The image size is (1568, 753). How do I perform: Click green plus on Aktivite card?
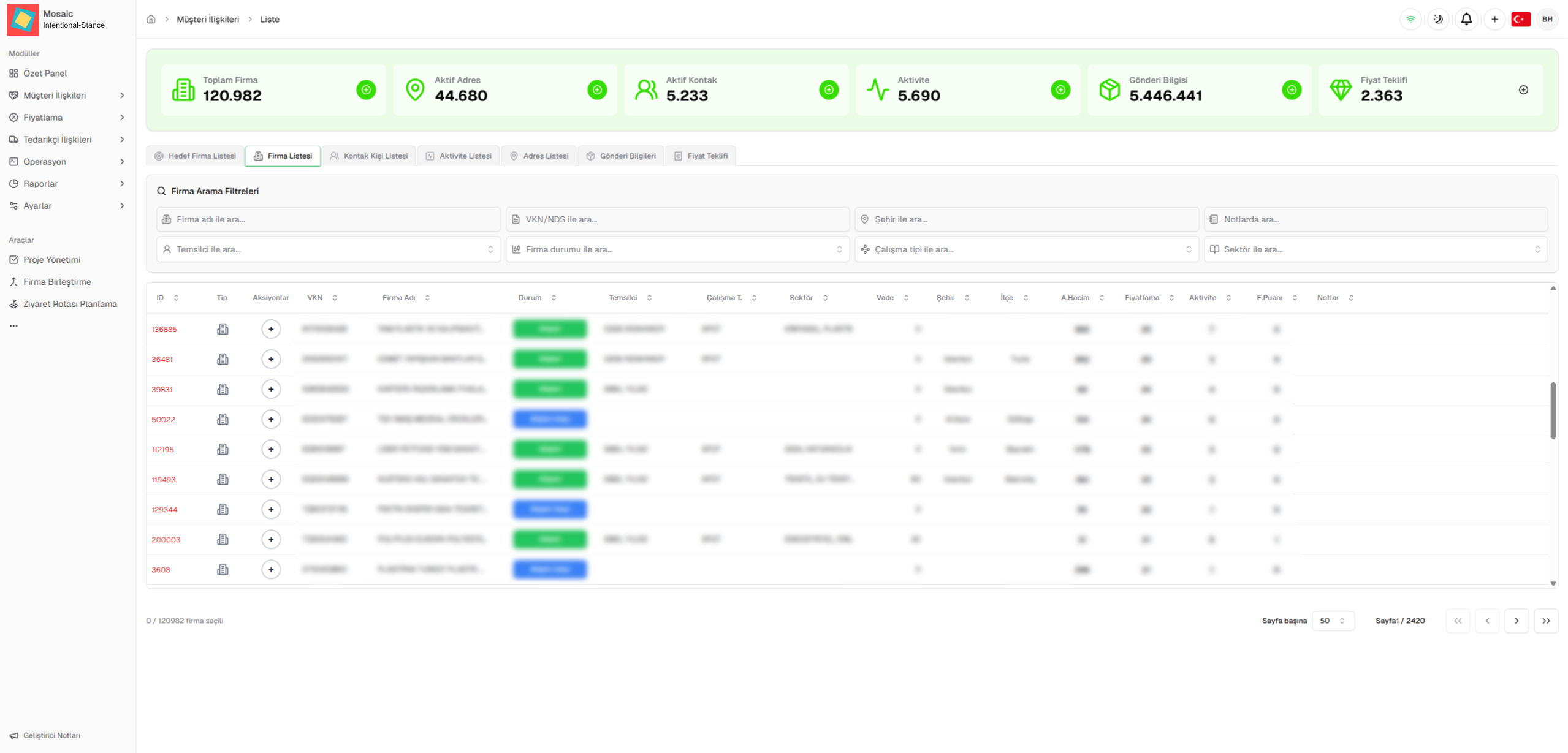pyautogui.click(x=1060, y=90)
